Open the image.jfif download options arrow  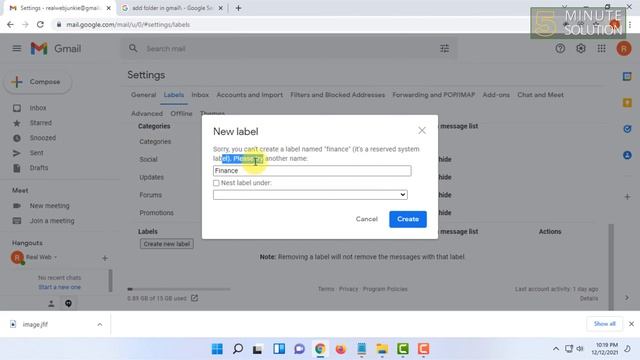[x=100, y=324]
